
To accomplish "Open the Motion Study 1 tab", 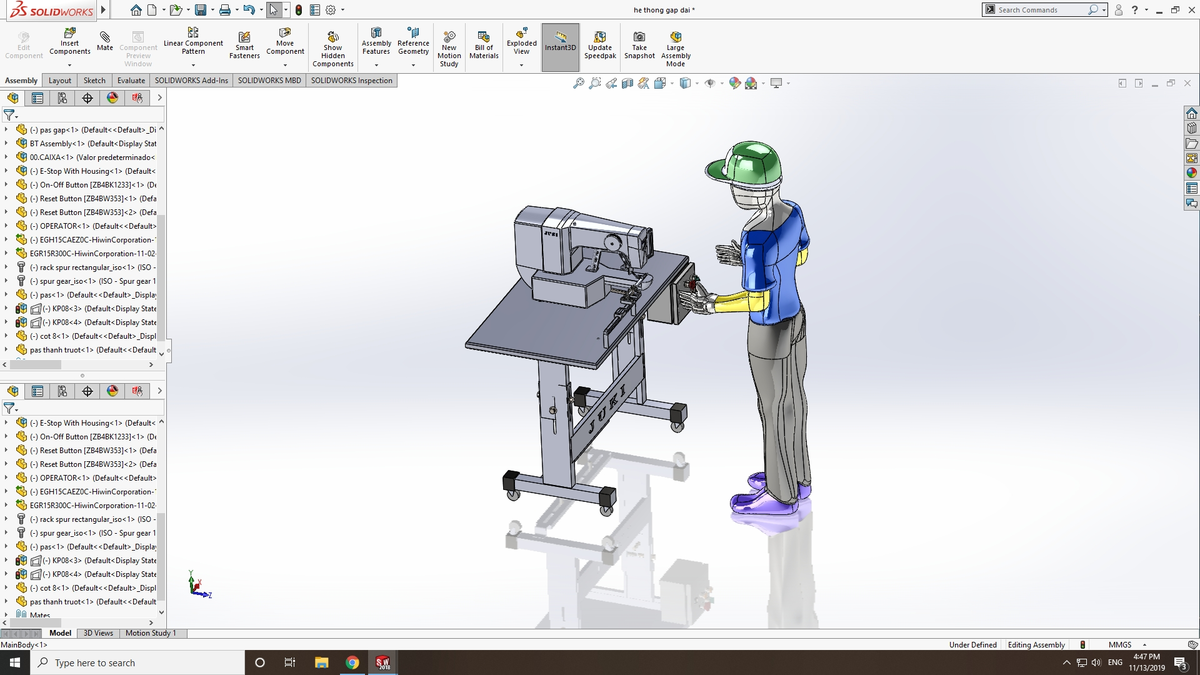I will pyautogui.click(x=150, y=633).
